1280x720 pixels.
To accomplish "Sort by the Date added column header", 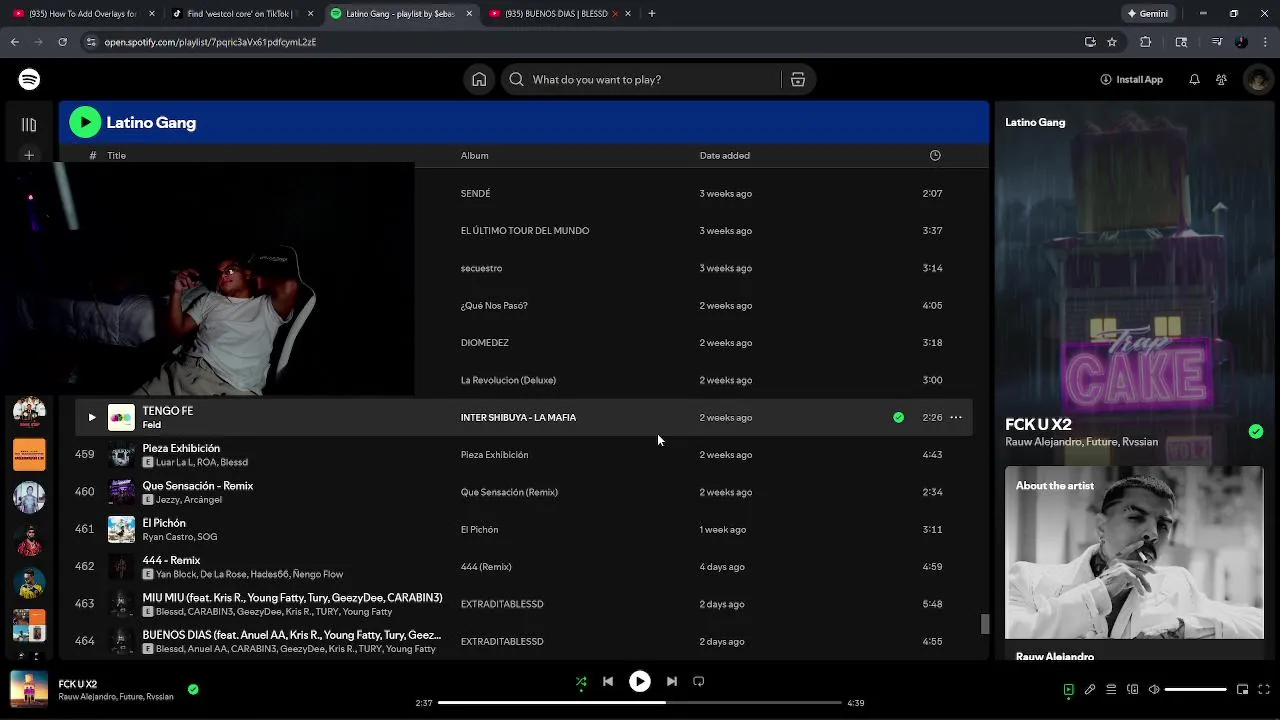I will coord(724,155).
